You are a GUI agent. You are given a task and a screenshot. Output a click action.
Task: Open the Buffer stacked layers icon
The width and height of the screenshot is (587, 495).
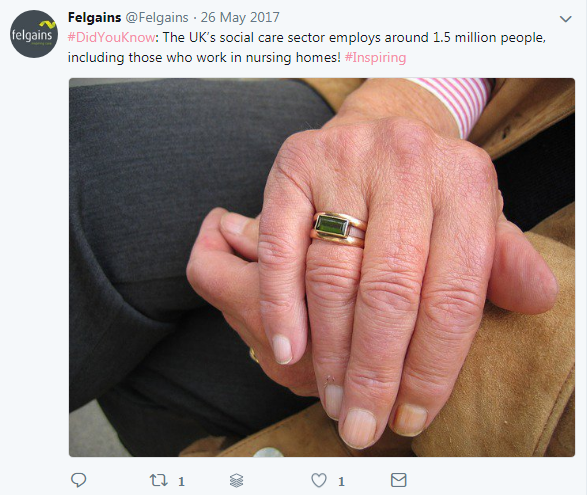pyautogui.click(x=236, y=480)
